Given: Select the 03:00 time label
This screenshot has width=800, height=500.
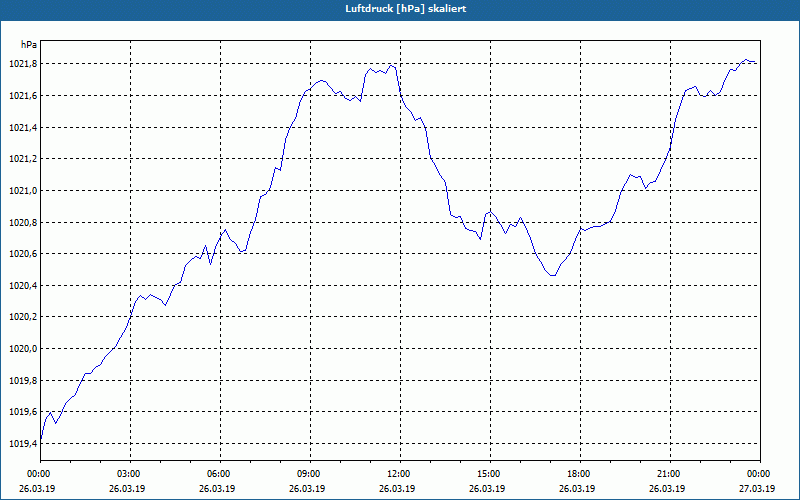Looking at the screenshot, I should pos(127,474).
